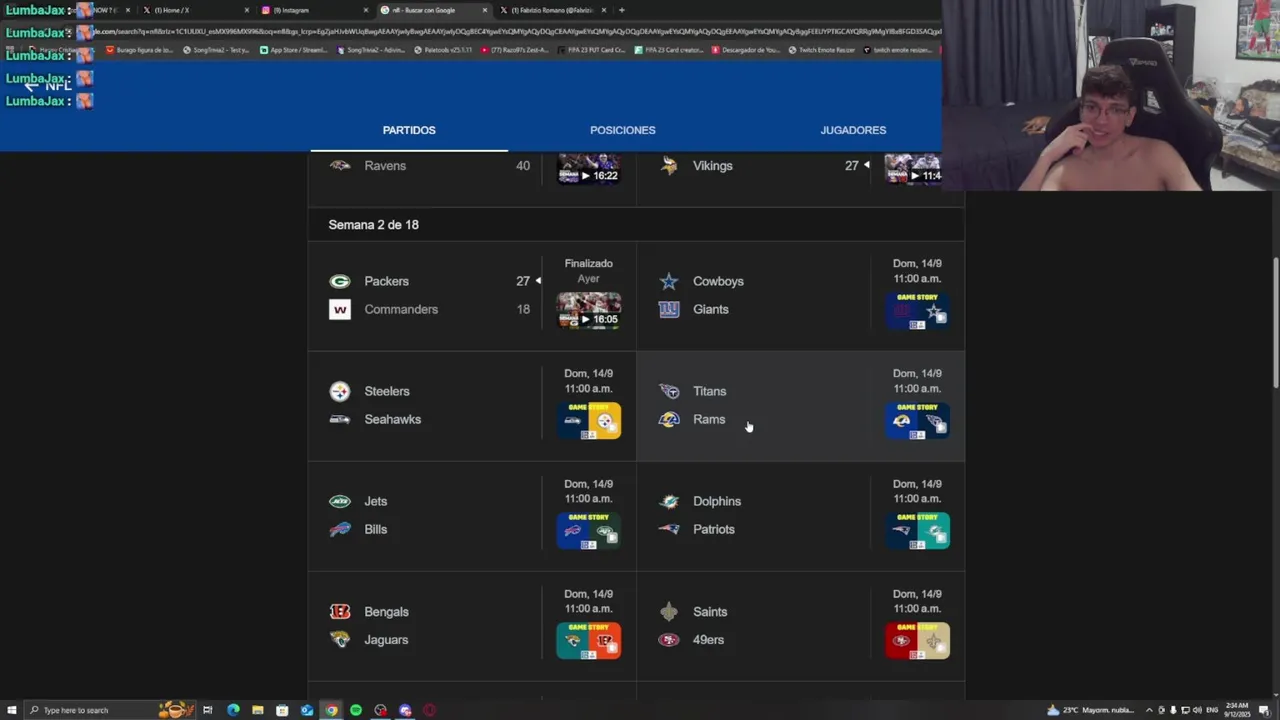Open the Bengals vs Jaguars game story
Viewport: 1280px width, 720px height.
pos(588,641)
